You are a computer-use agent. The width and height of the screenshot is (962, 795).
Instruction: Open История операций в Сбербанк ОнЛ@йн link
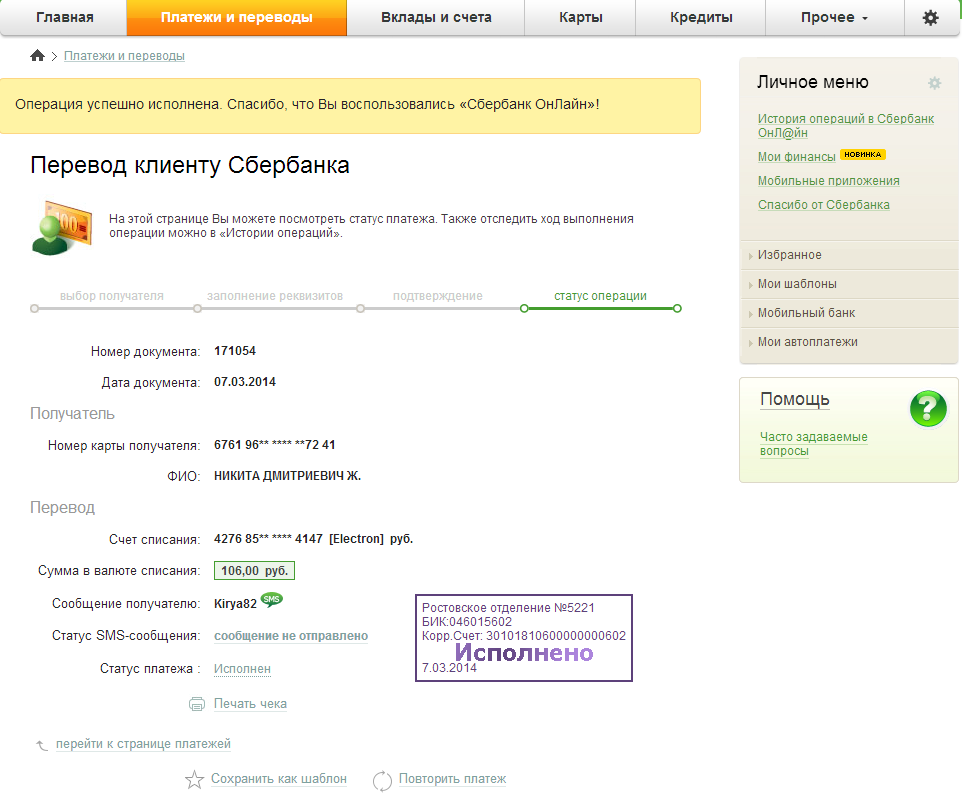pos(845,126)
